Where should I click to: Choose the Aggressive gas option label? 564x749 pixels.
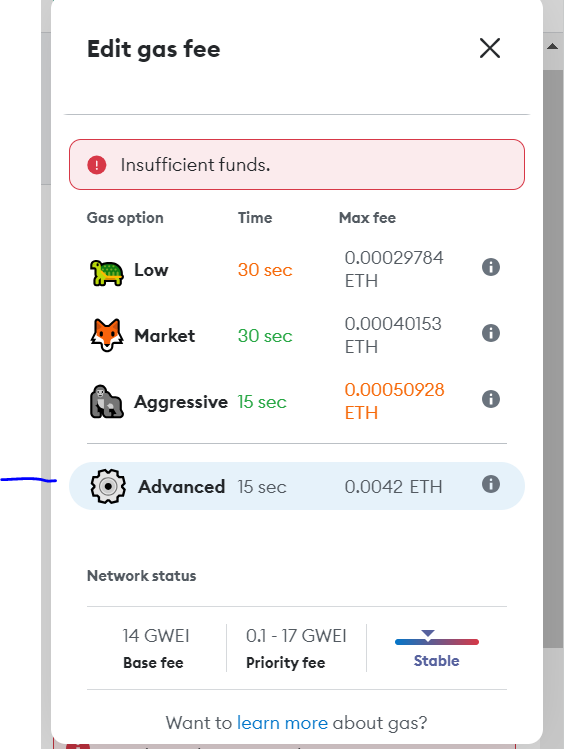pos(181,402)
